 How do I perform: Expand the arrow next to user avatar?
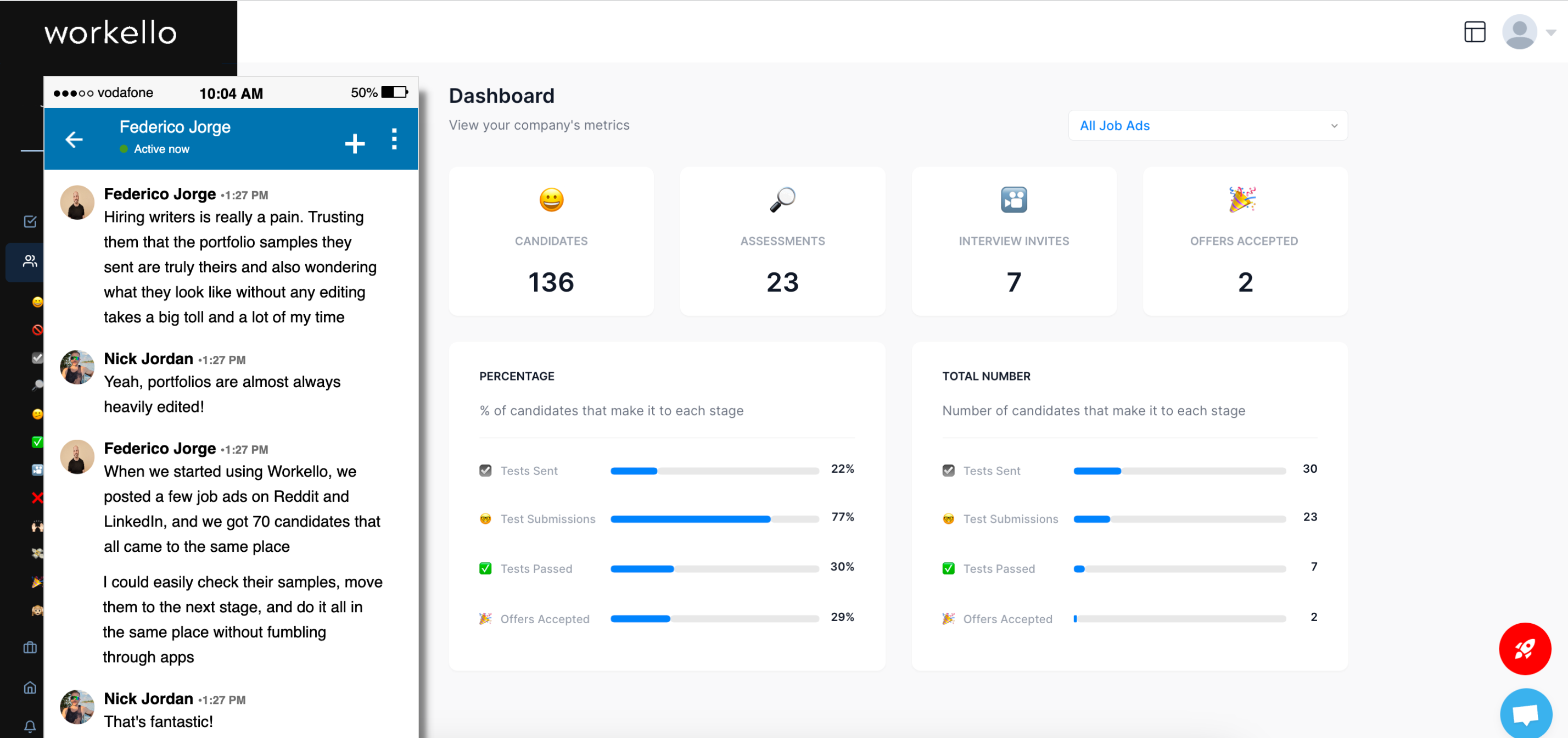coord(1551,32)
